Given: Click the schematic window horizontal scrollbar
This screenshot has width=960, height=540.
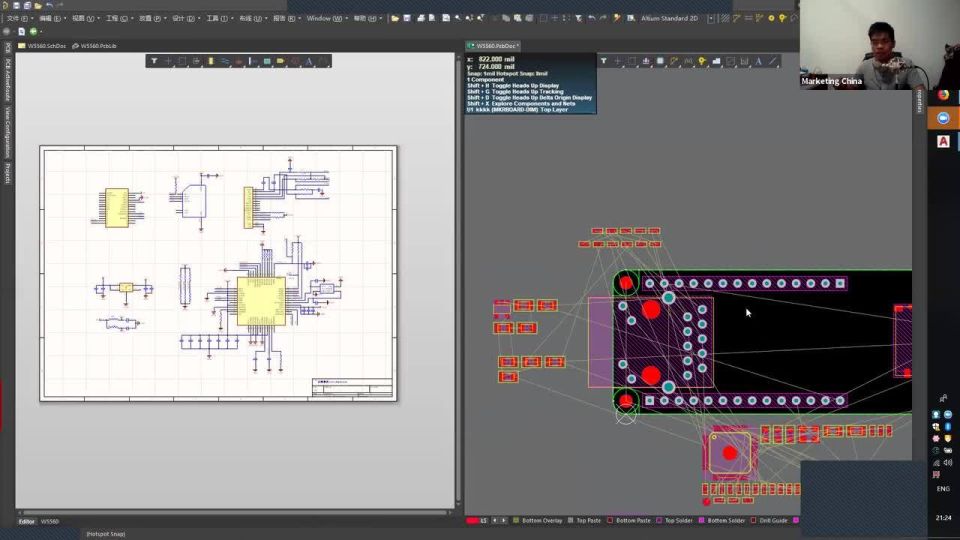Looking at the screenshot, I should 235,512.
